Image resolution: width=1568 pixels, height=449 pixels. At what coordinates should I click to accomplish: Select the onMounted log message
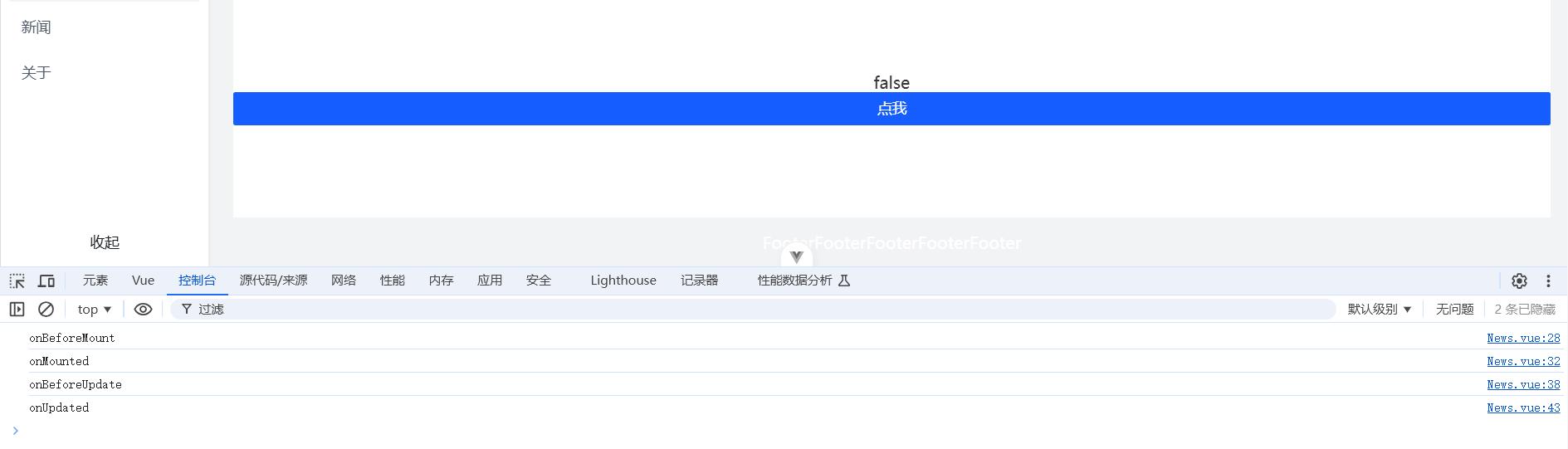click(x=59, y=361)
